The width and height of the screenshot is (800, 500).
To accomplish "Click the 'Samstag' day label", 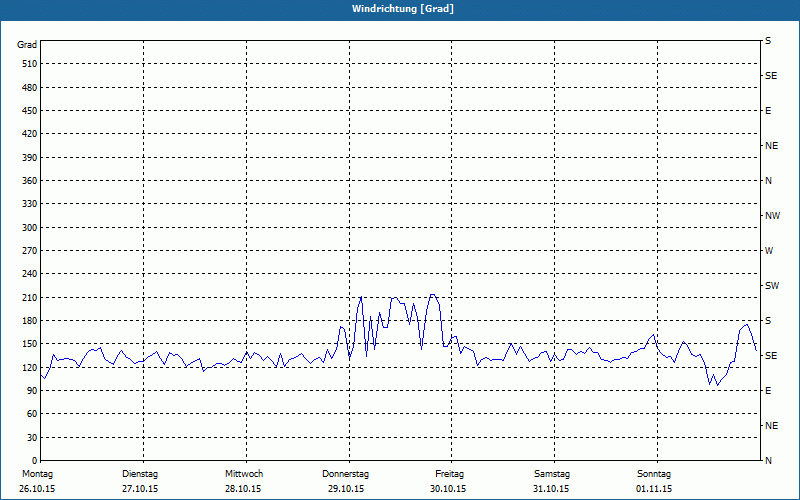I will [552, 474].
